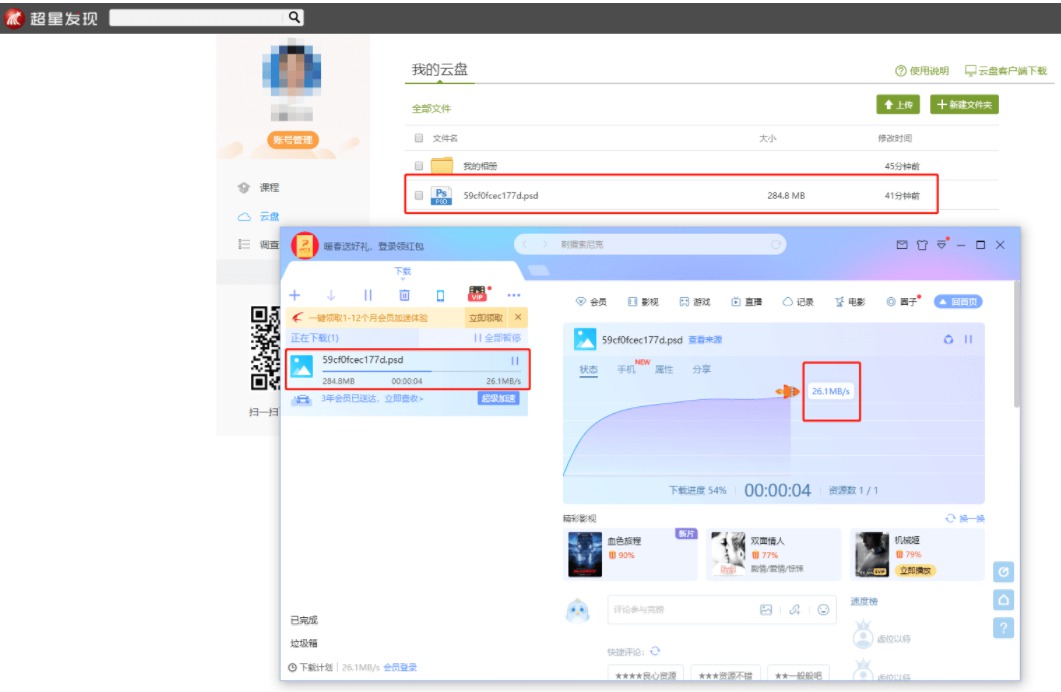
Task: Click the refresh side button above home icon
Action: point(1003,572)
